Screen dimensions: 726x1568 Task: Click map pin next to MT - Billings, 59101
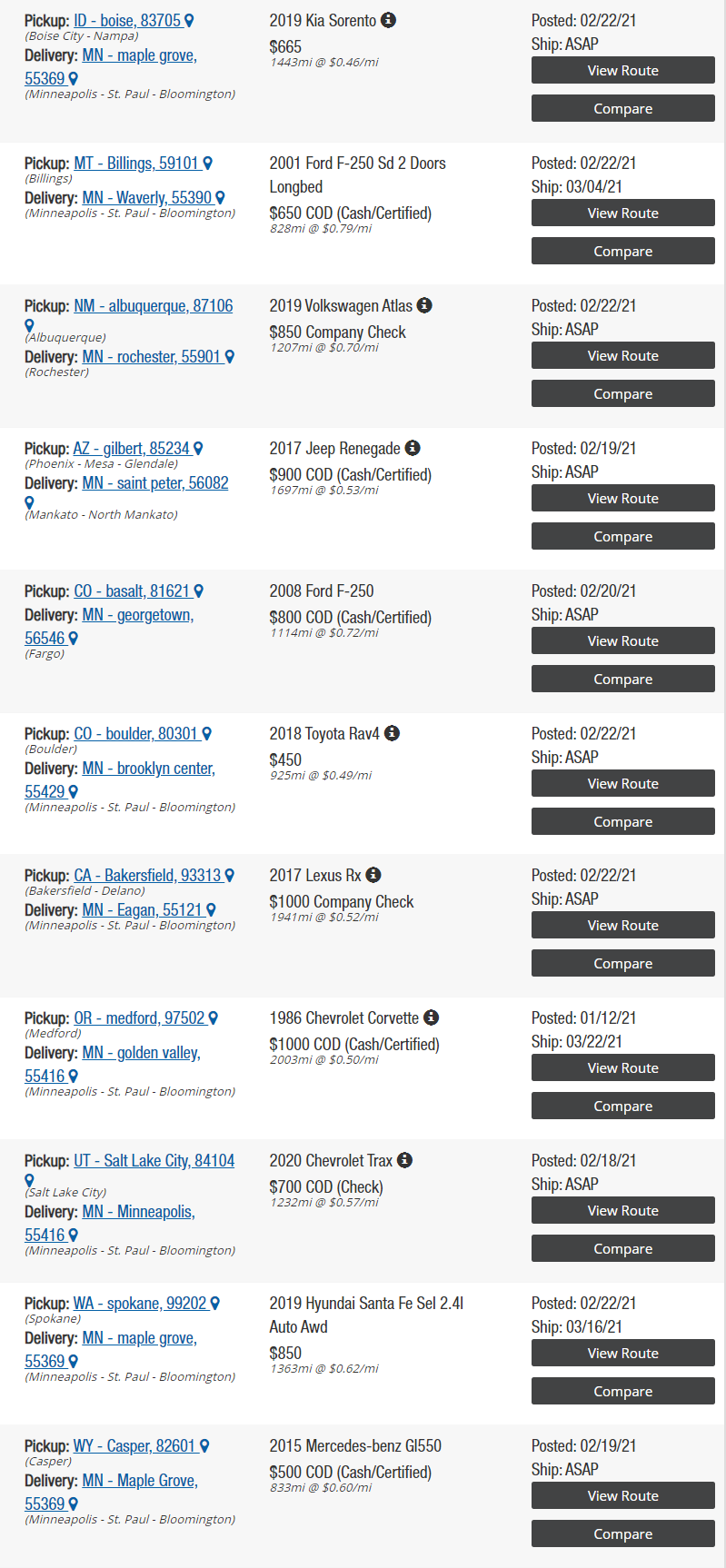(x=207, y=164)
